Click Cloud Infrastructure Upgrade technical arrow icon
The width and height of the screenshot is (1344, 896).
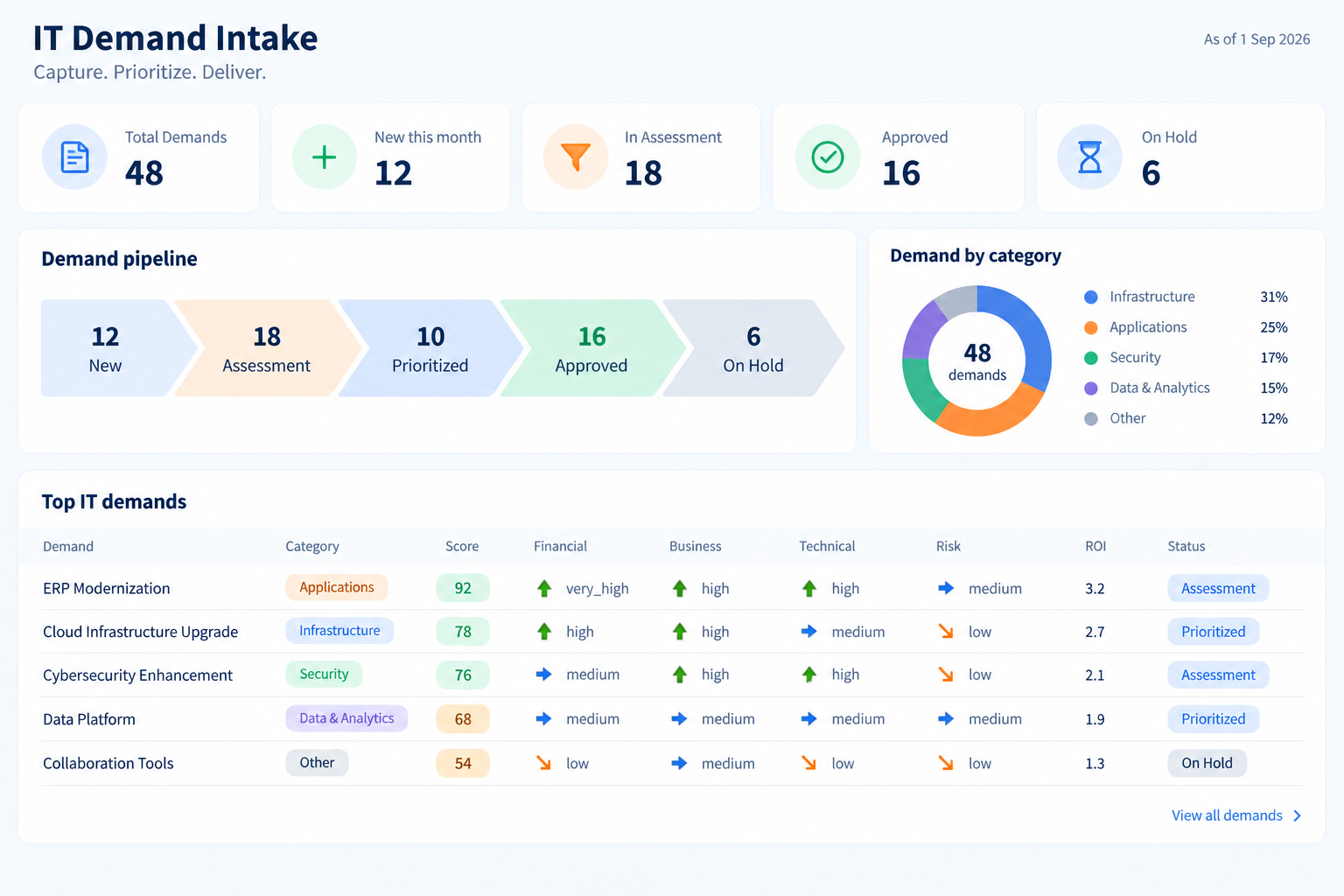(x=809, y=632)
